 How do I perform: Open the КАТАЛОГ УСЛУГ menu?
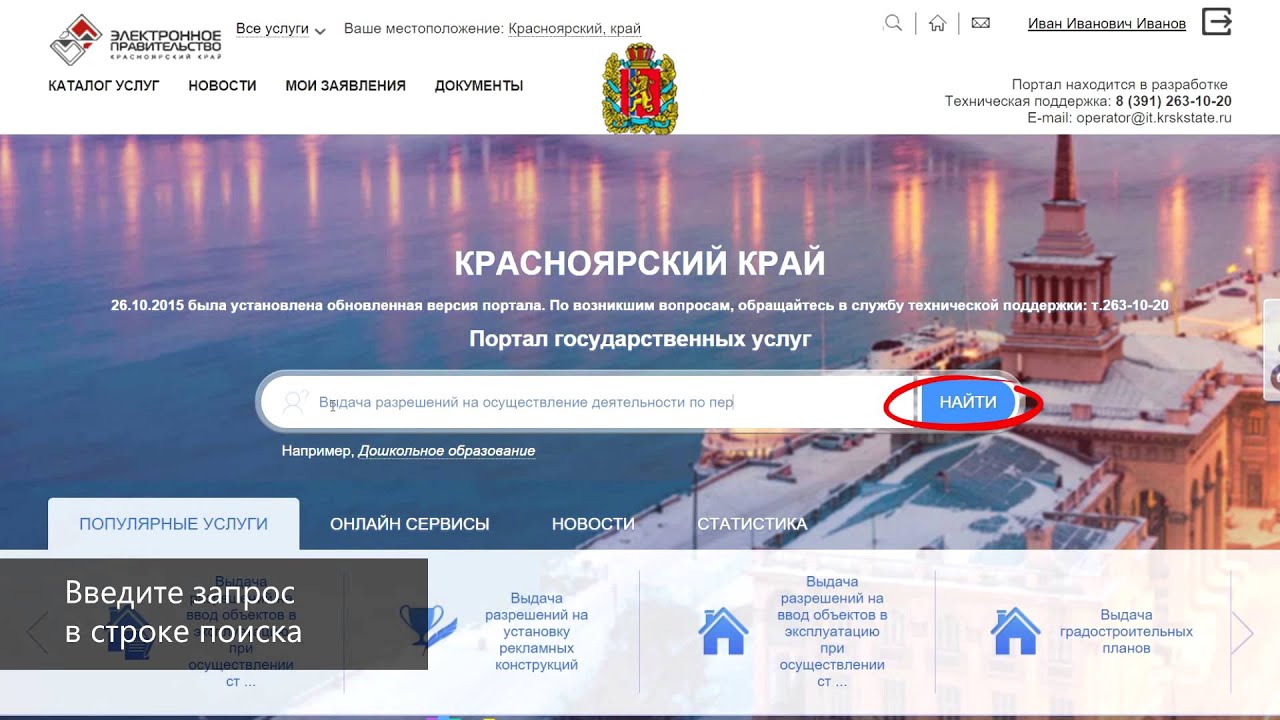(x=104, y=86)
